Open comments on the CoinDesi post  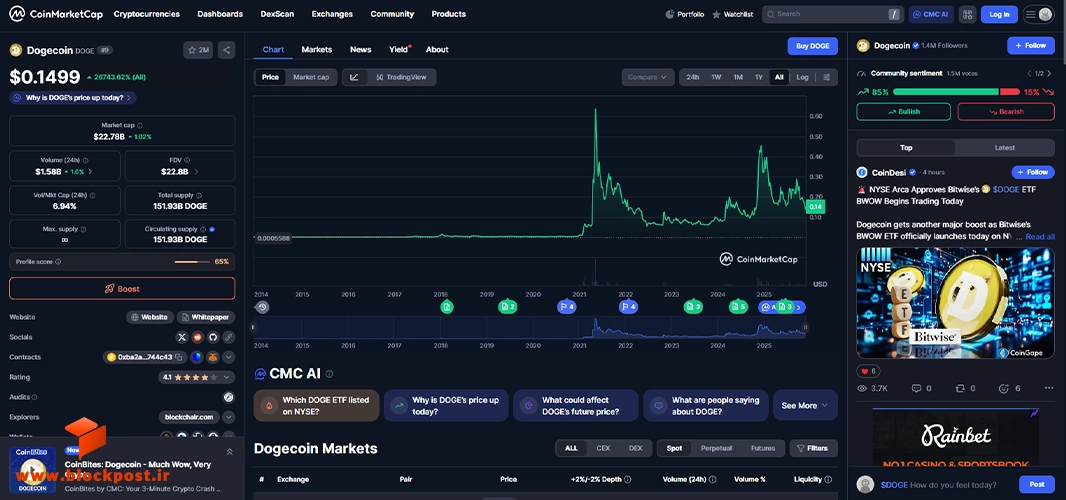click(916, 388)
